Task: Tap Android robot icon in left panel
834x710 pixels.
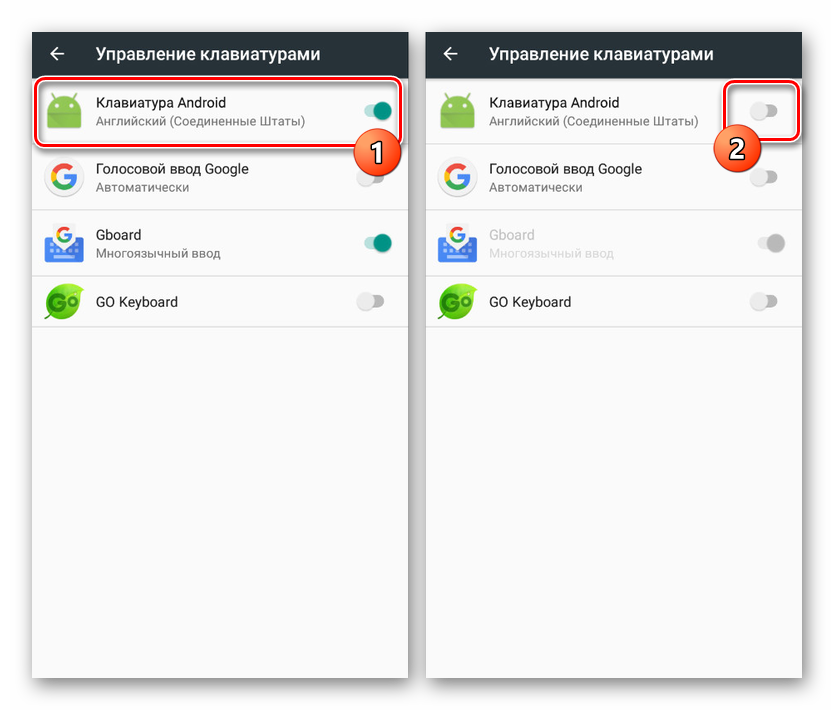Action: point(64,111)
